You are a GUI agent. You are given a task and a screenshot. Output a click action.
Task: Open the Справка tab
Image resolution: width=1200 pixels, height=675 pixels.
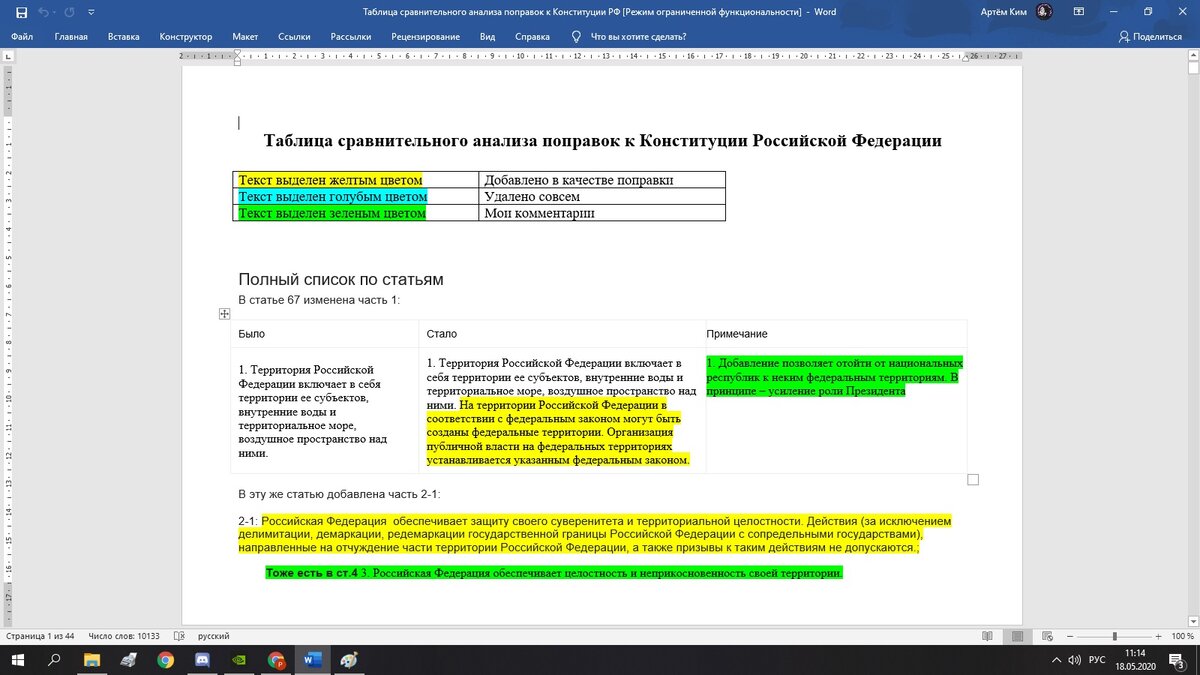tap(532, 37)
